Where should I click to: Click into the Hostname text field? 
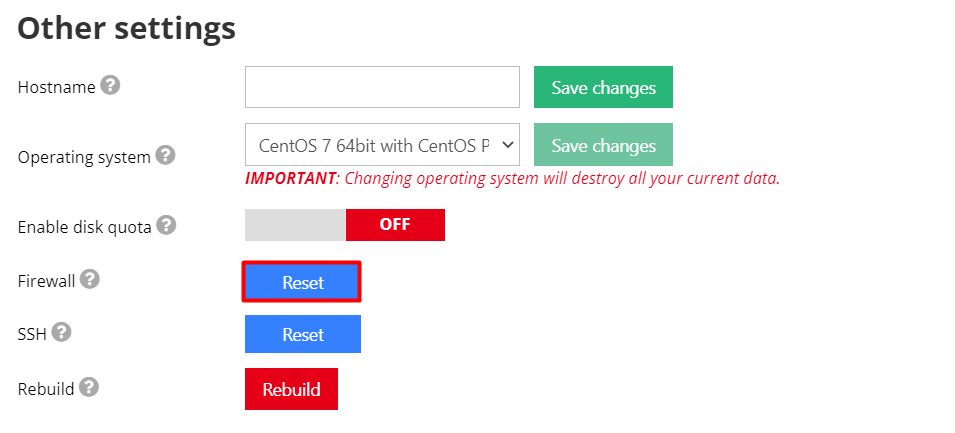pos(382,87)
